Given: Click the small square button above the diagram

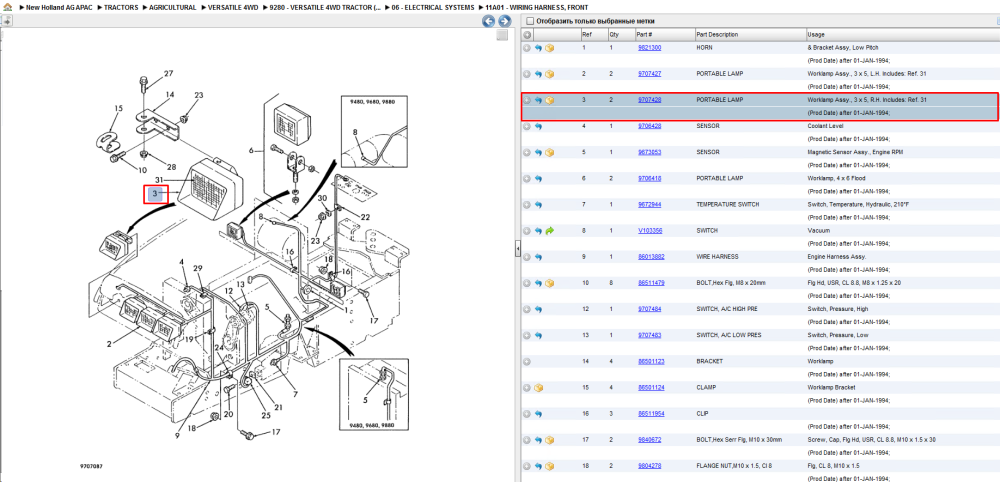Looking at the screenshot, I should pyautogui.click(x=503, y=35).
